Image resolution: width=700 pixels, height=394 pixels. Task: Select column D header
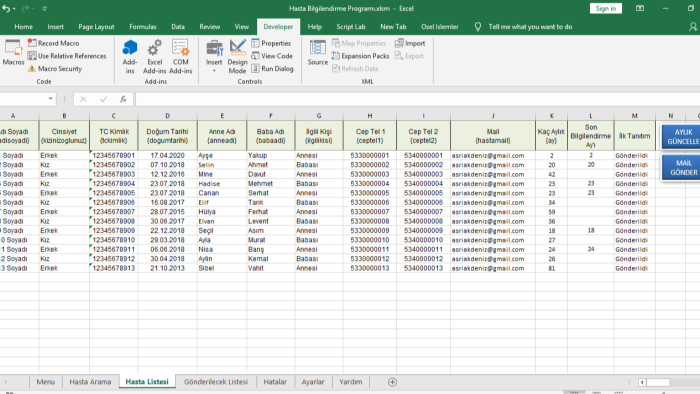167,116
